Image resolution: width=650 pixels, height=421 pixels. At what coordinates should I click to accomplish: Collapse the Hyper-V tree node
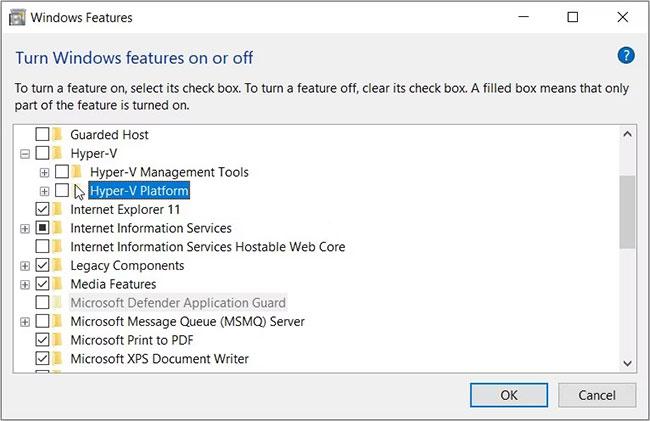tap(25, 154)
